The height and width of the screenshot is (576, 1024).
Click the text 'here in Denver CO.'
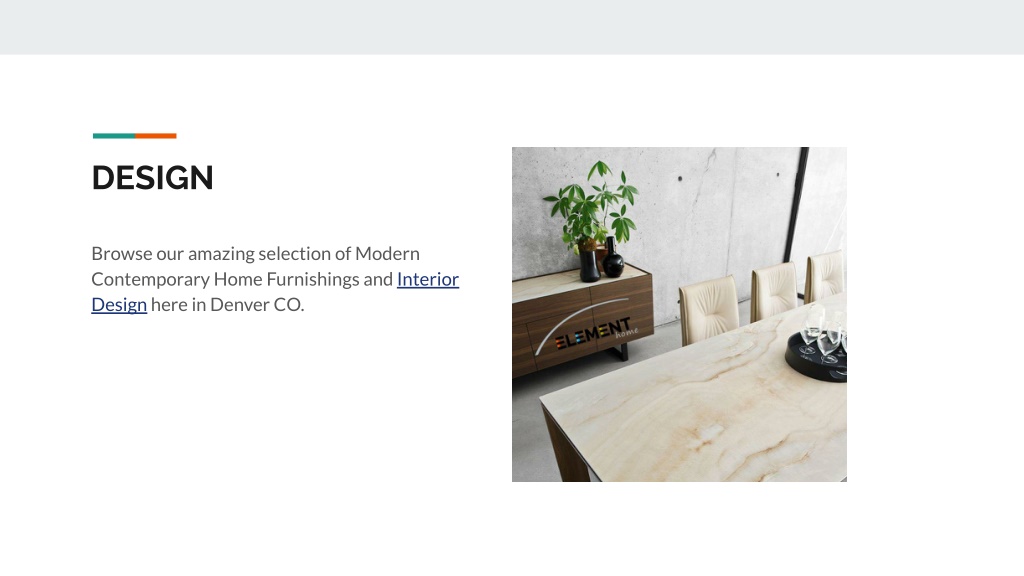pos(227,305)
